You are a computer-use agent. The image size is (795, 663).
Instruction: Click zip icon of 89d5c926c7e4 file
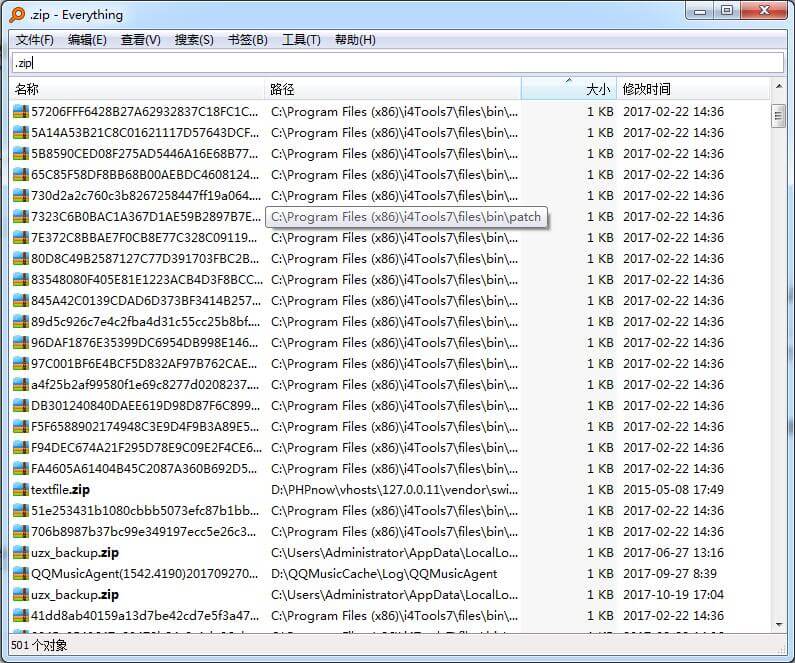tap(21, 322)
